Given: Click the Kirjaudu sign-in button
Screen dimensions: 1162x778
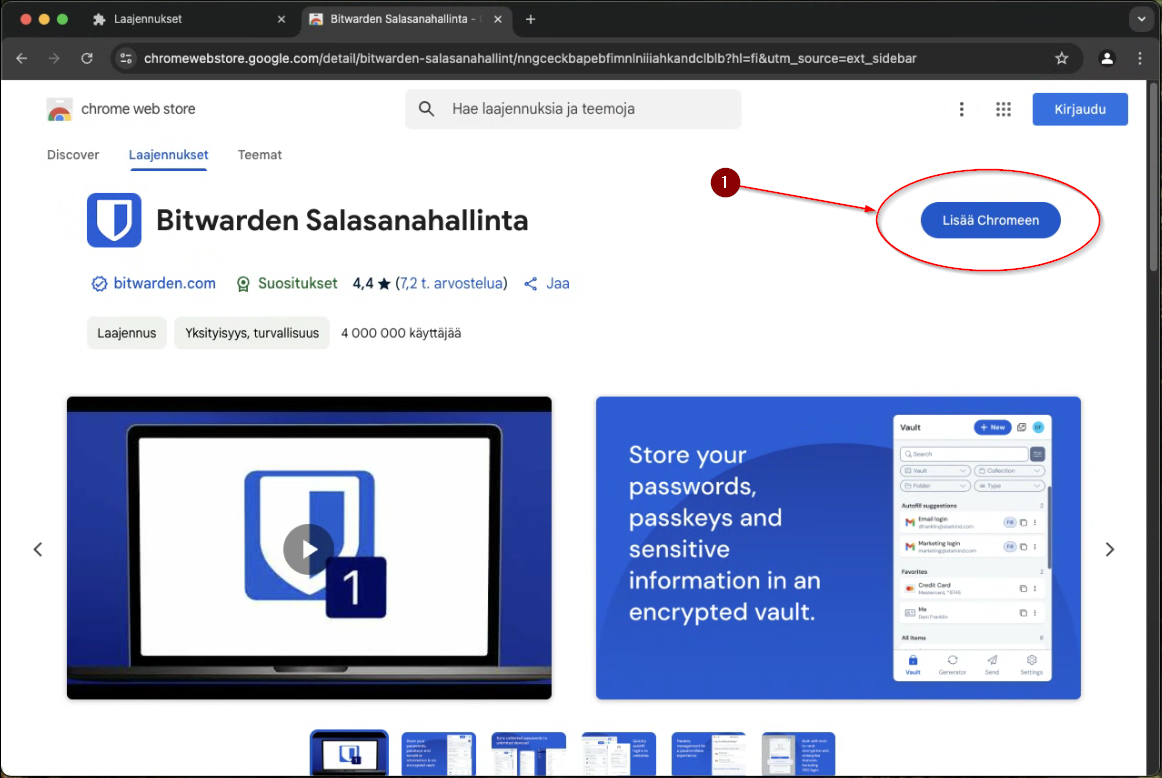Looking at the screenshot, I should [1080, 109].
